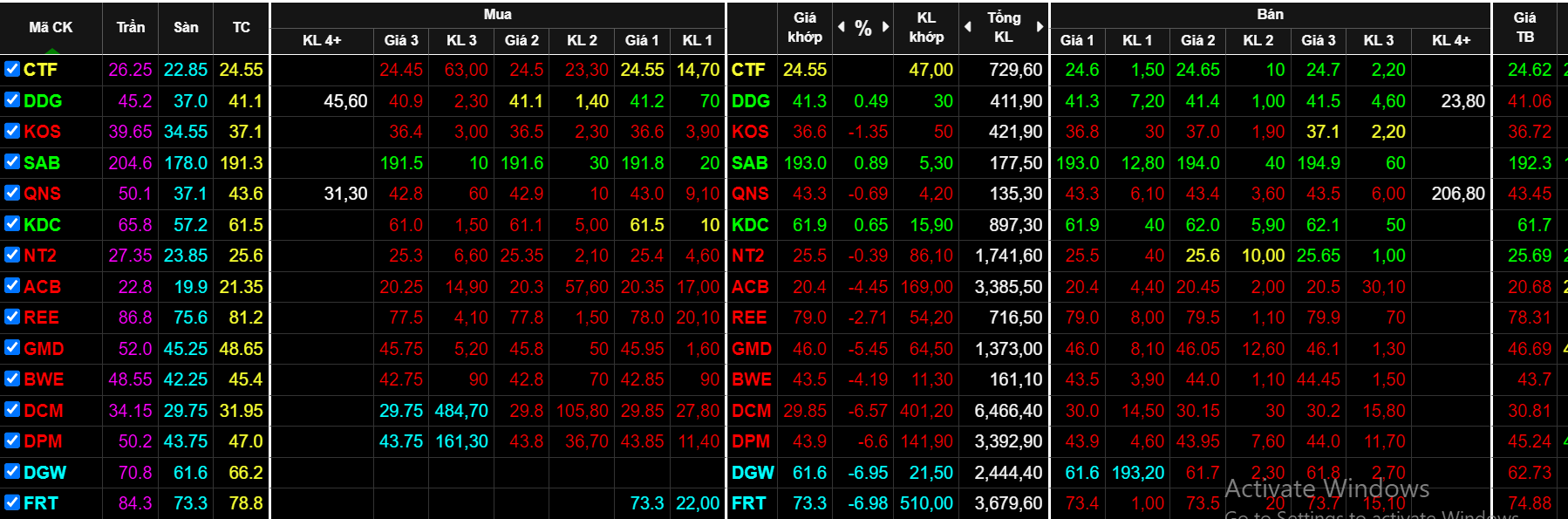The width and height of the screenshot is (1568, 519).
Task: Click NT2 sell KL 2 value 10,00
Action: [1264, 256]
